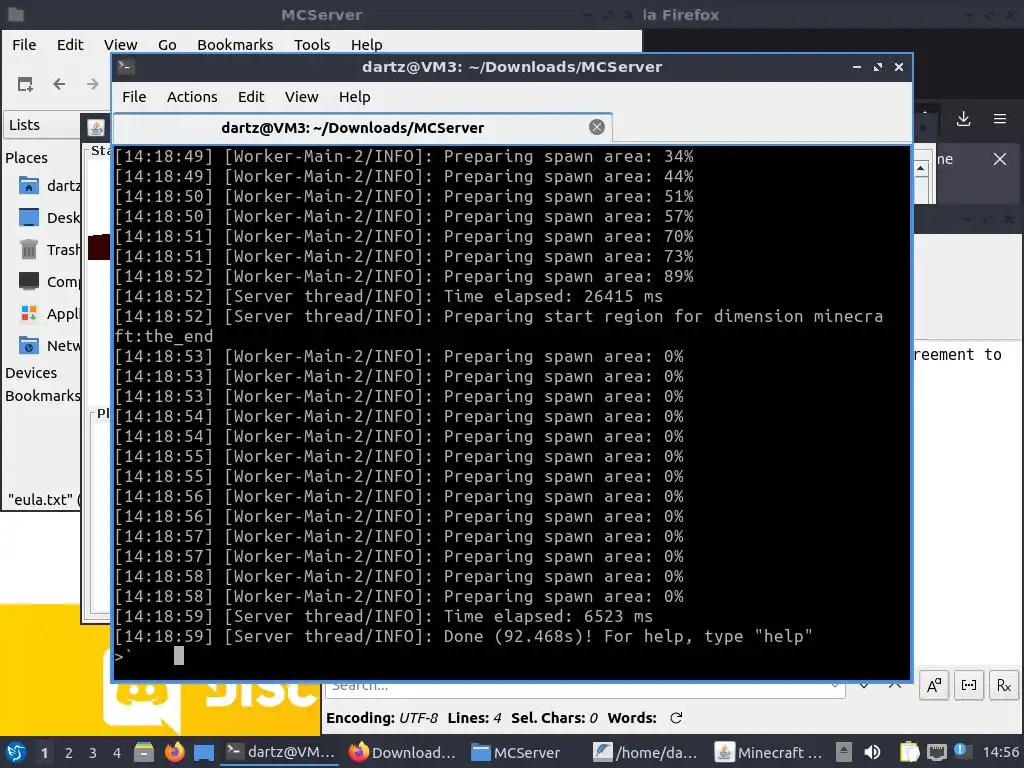1024x768 pixels.
Task: Toggle regular expression search option
Action: point(1004,685)
